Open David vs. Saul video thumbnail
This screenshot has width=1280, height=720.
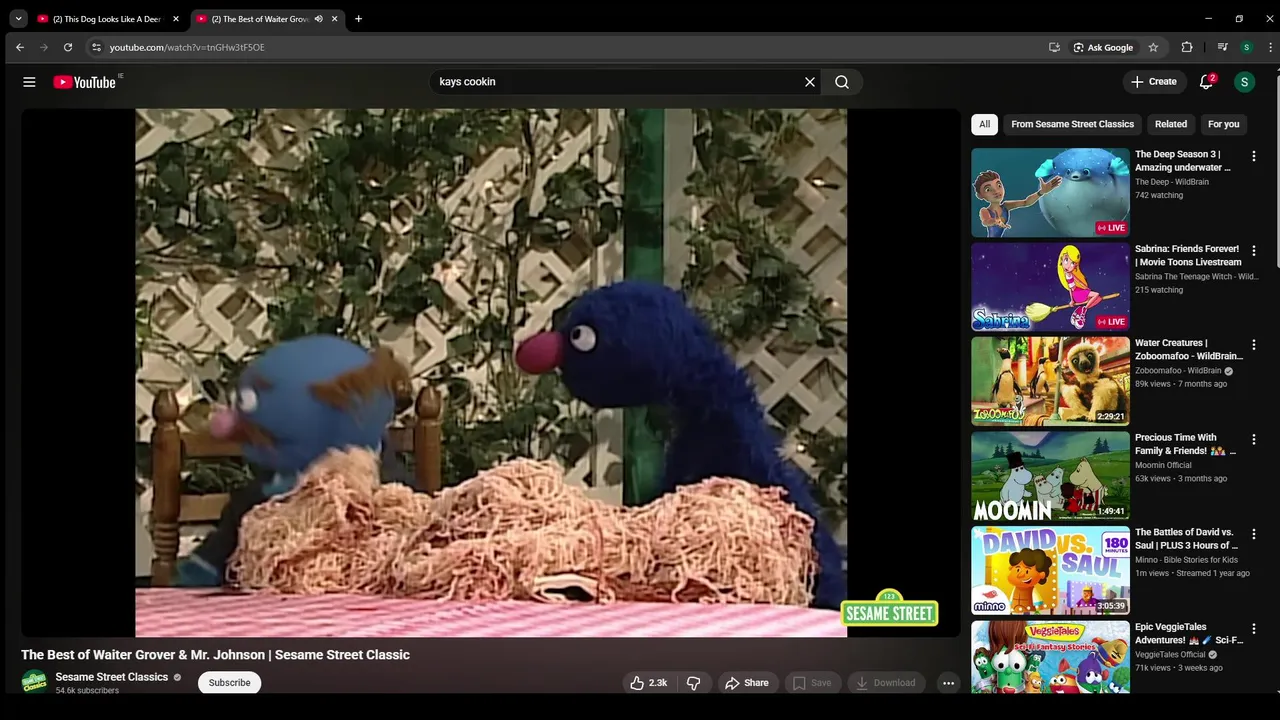tap(1050, 571)
